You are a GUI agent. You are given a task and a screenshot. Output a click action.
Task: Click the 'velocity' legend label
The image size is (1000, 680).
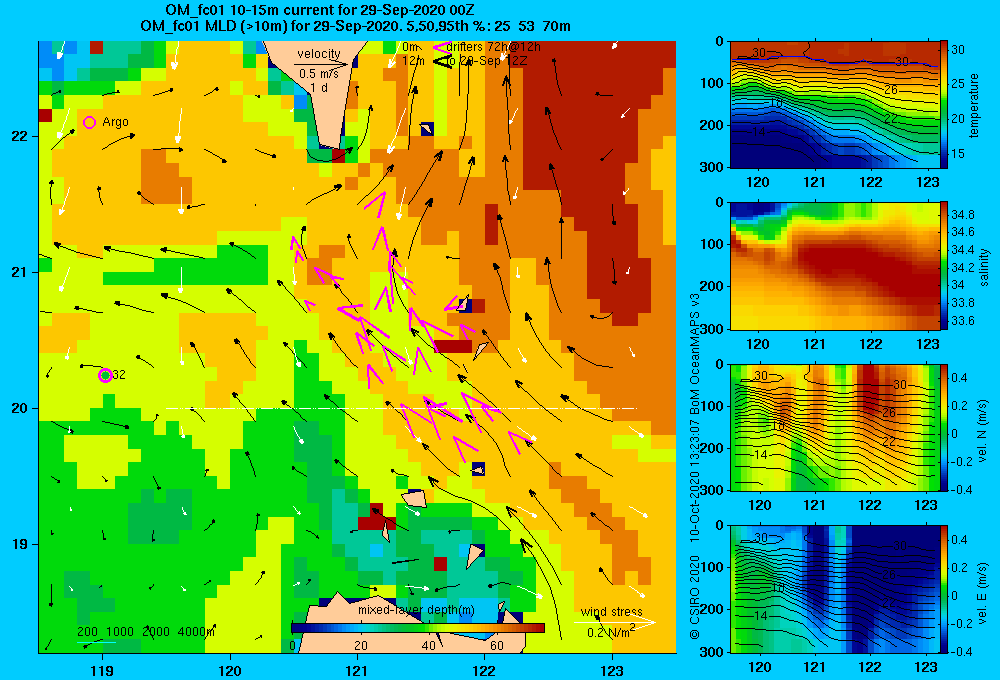tap(318, 54)
